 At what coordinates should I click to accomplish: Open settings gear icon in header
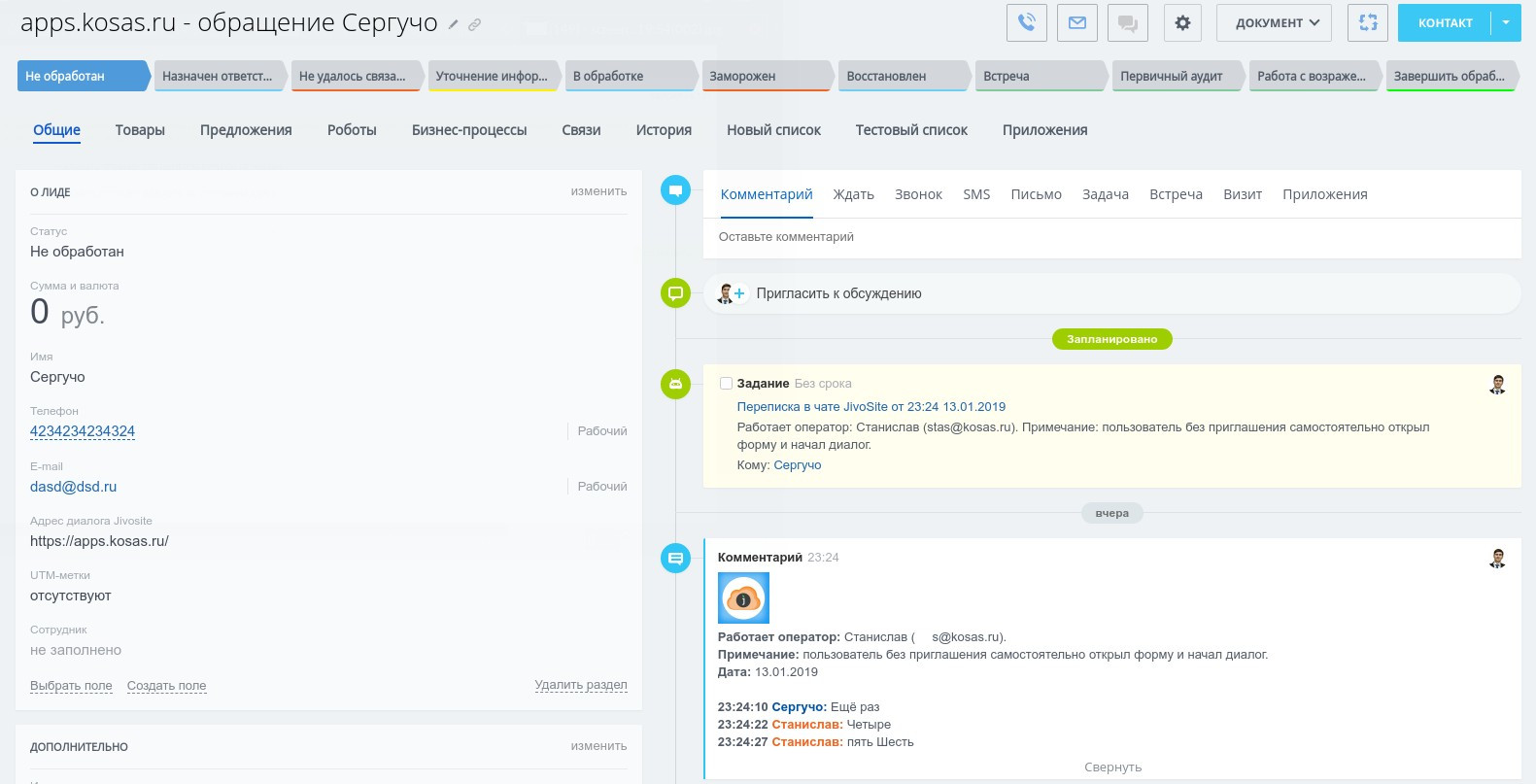[x=1181, y=22]
